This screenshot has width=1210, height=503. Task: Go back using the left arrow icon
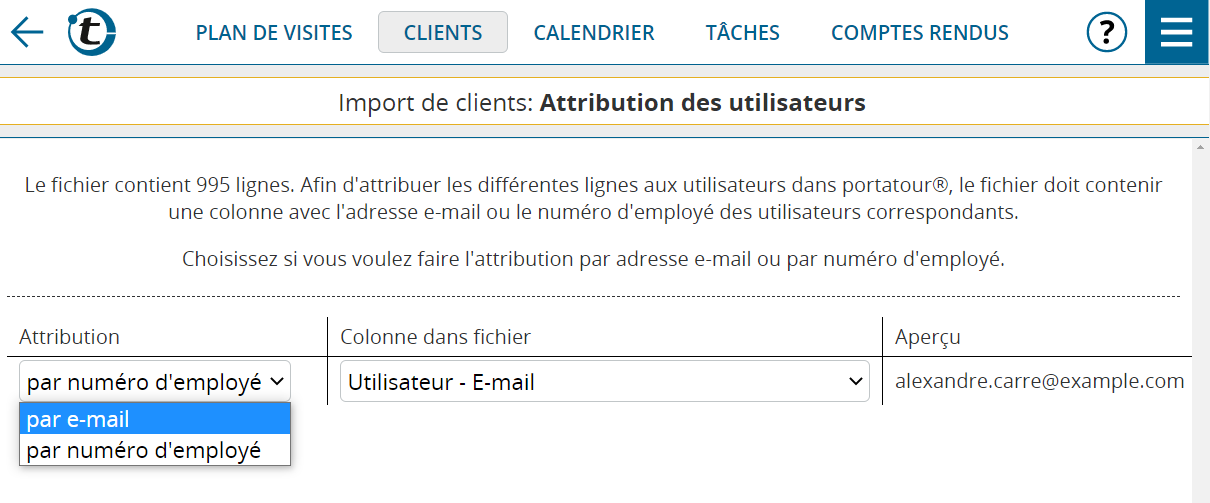pyautogui.click(x=27, y=32)
